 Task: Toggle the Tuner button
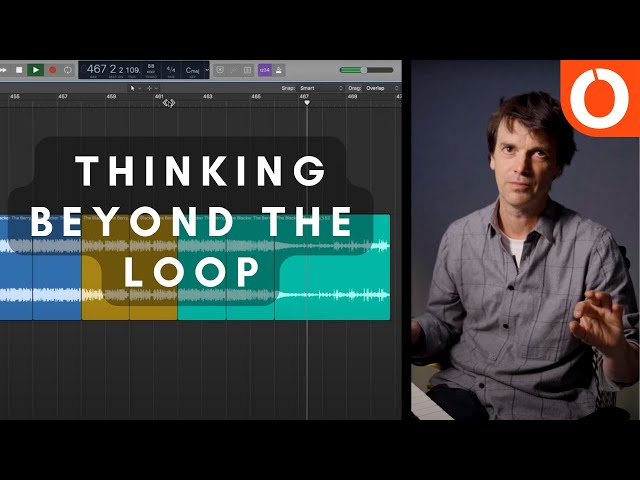click(234, 70)
